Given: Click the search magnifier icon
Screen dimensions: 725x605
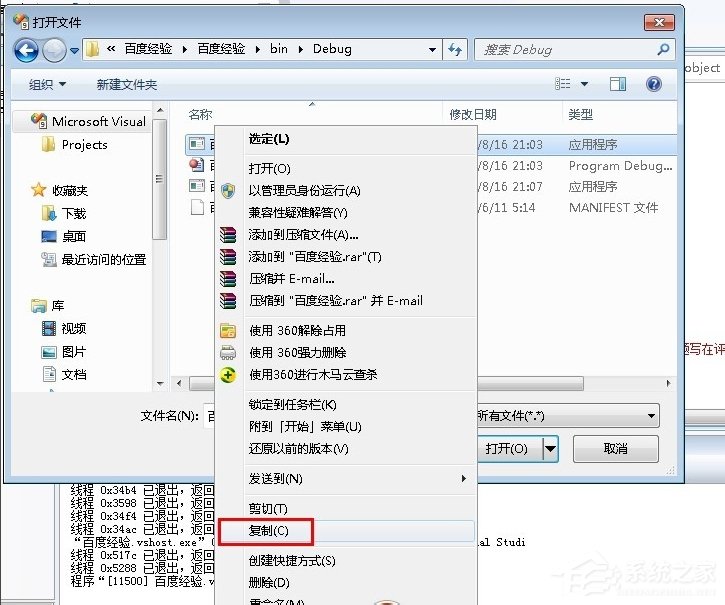Looking at the screenshot, I should (663, 49).
